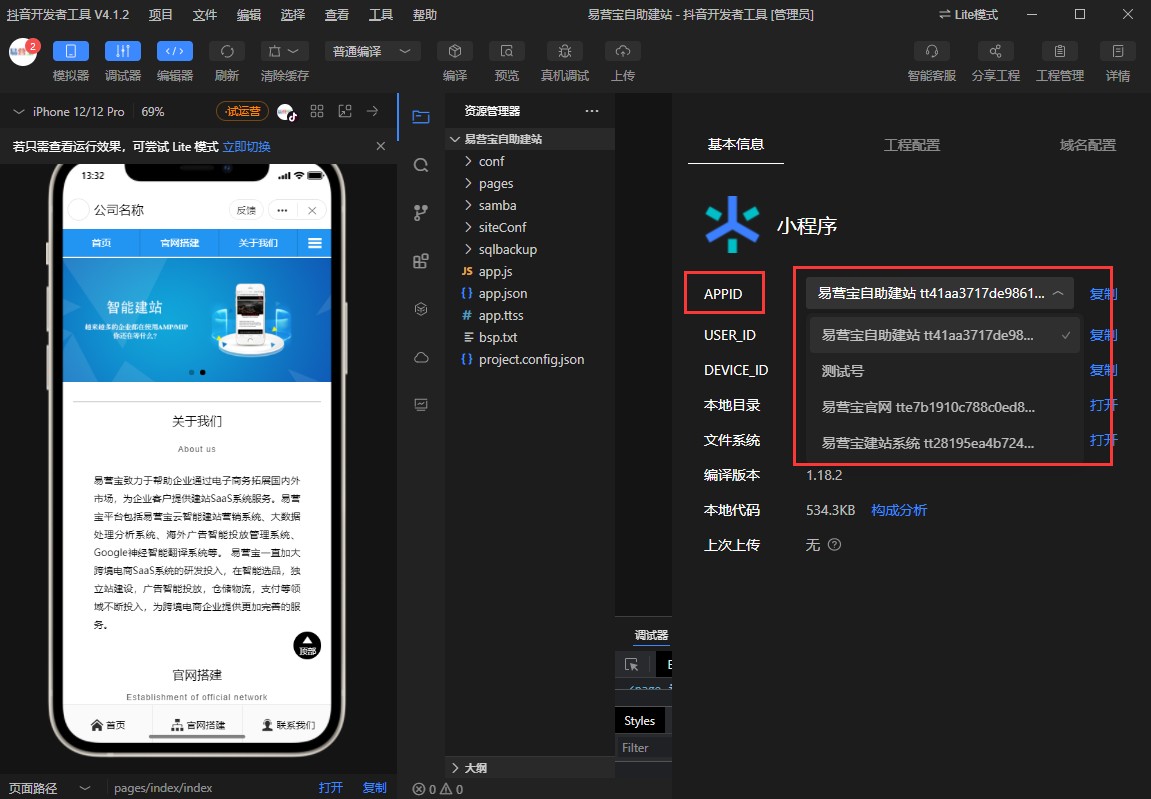The height and width of the screenshot is (799, 1151).
Task: Open the search sidebar magnifier icon
Action: click(421, 164)
